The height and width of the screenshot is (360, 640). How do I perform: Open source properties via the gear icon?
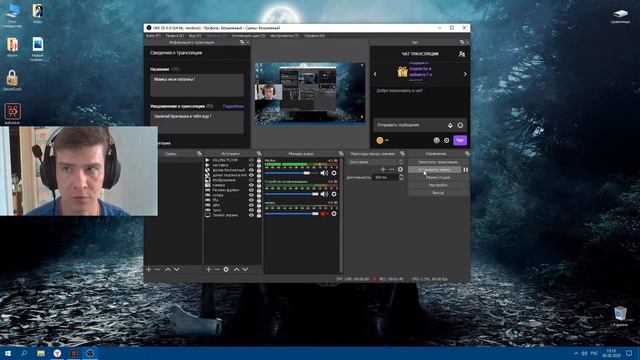point(226,269)
